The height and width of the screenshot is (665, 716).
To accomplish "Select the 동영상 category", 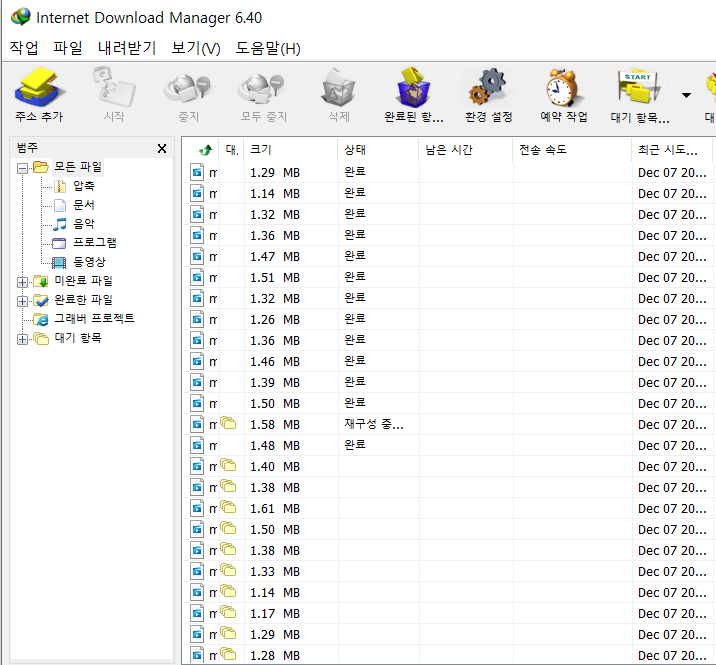I will point(90,262).
